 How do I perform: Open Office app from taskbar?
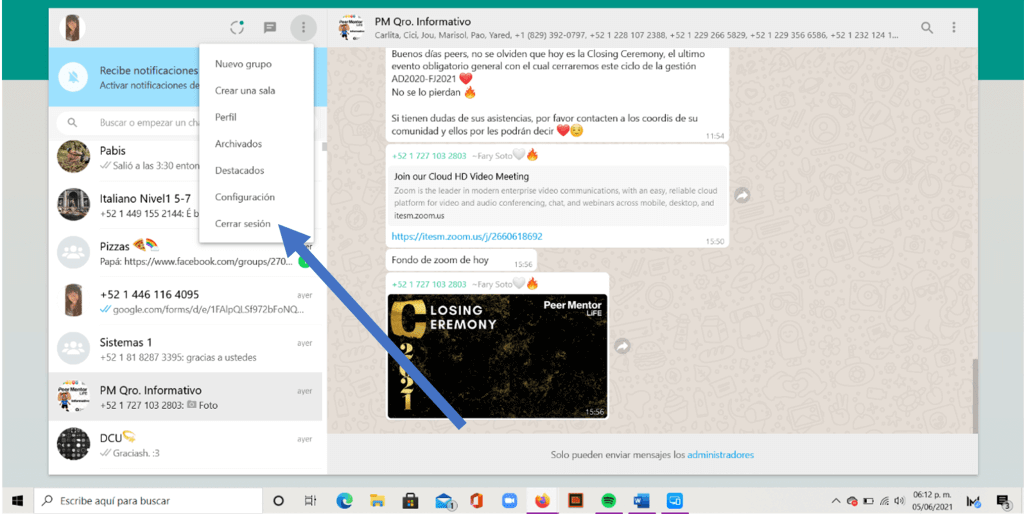pyautogui.click(x=476, y=501)
